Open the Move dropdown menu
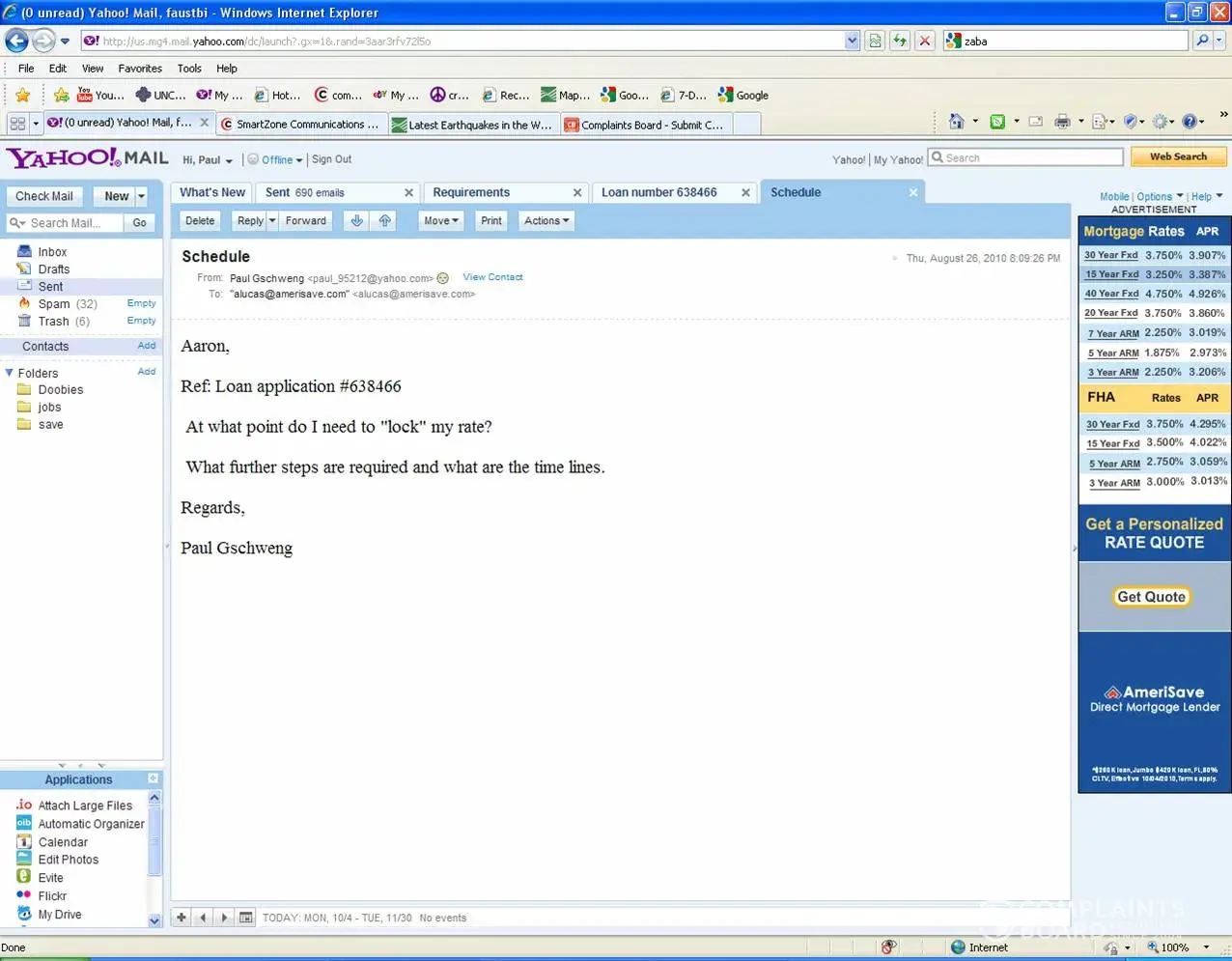Viewport: 1232px width, 961px height. pyautogui.click(x=440, y=221)
